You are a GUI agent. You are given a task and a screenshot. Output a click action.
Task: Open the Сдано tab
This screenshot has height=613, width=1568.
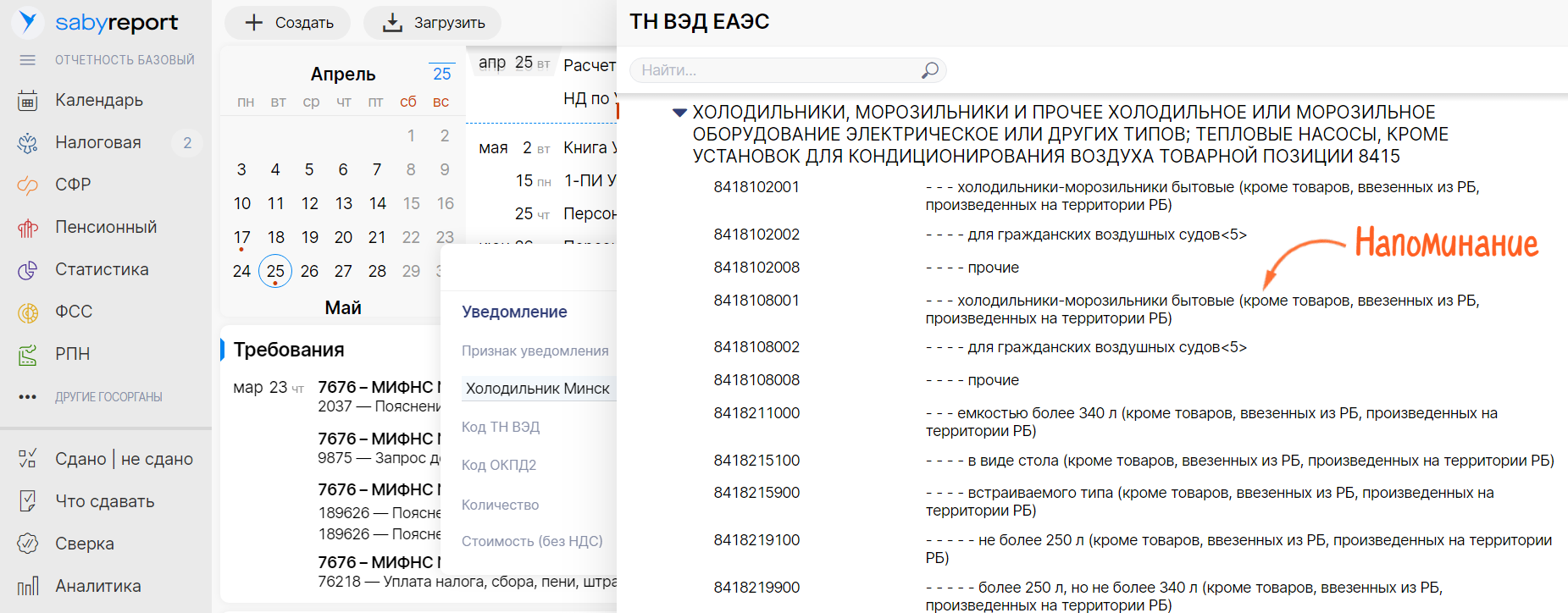(80, 459)
